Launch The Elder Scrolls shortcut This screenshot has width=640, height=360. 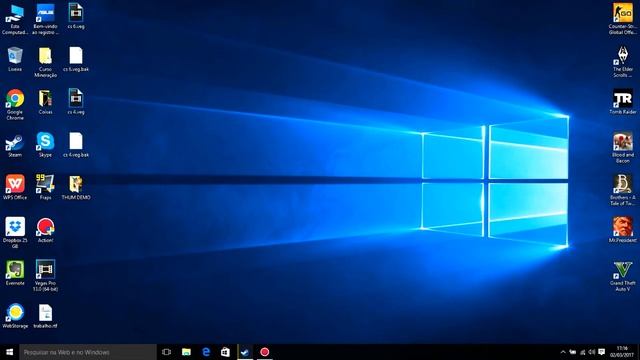point(623,62)
